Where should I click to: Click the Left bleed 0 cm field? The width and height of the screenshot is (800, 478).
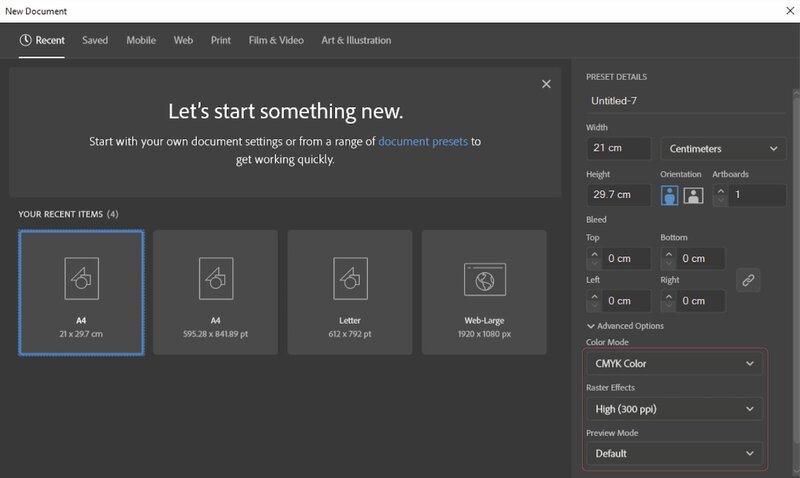coord(627,301)
